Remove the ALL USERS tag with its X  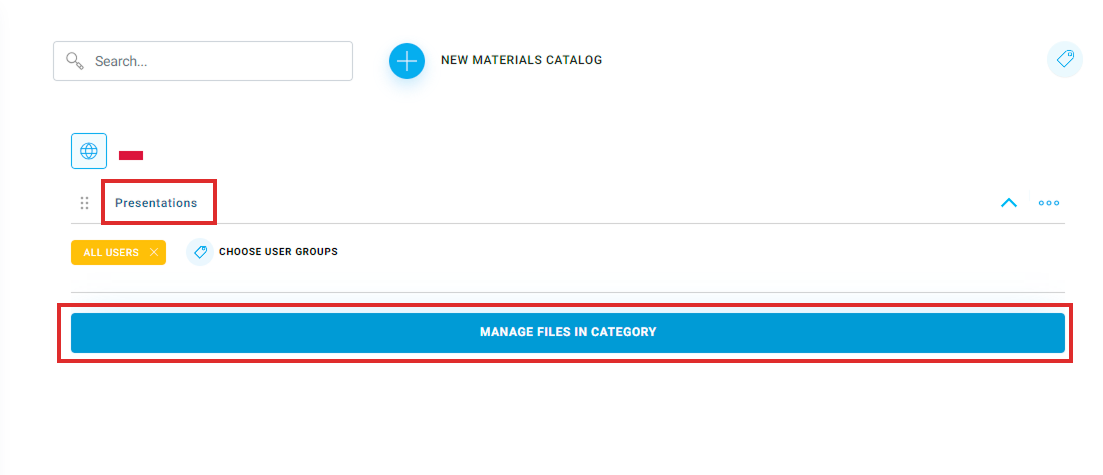[x=153, y=252]
